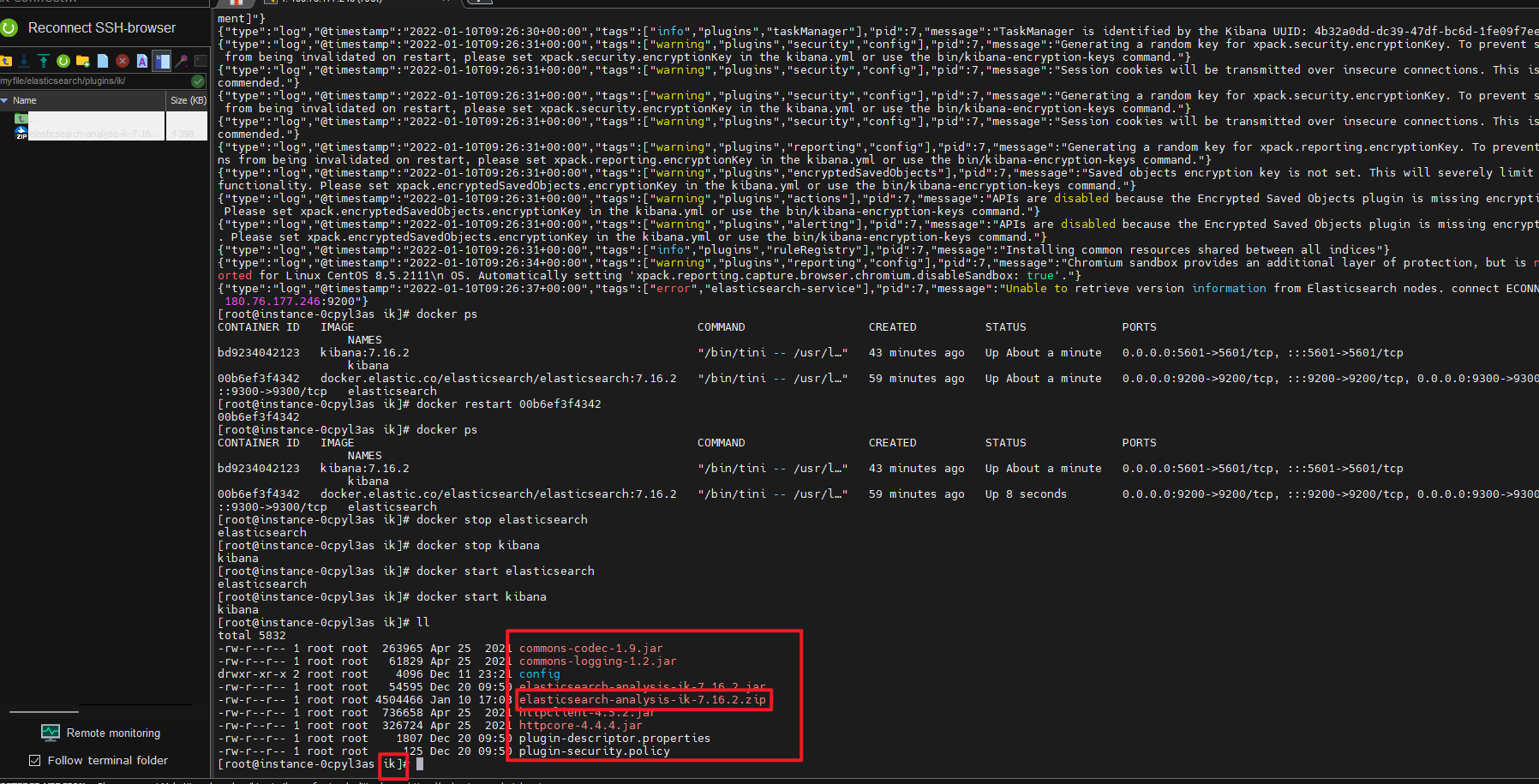
Task: Click the download selected files icon
Action: [24, 61]
